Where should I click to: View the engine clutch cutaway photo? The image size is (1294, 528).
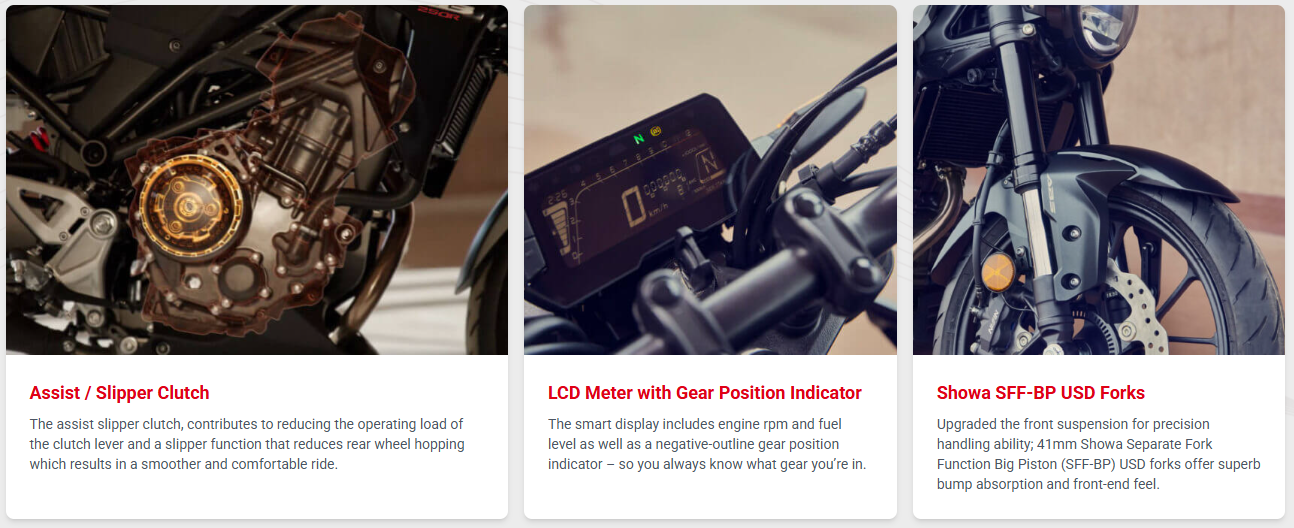pos(257,180)
